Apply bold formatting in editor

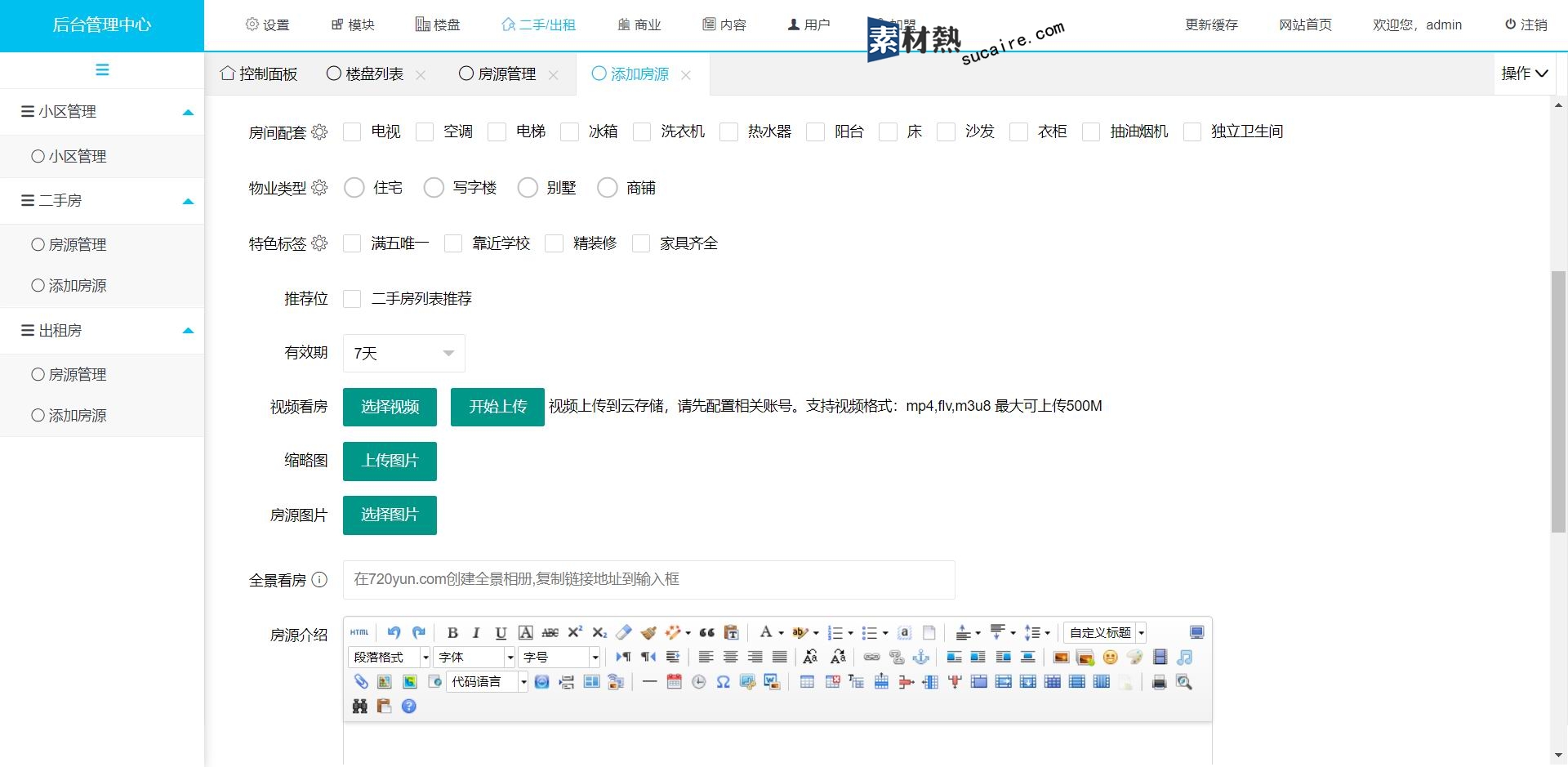pyautogui.click(x=452, y=633)
